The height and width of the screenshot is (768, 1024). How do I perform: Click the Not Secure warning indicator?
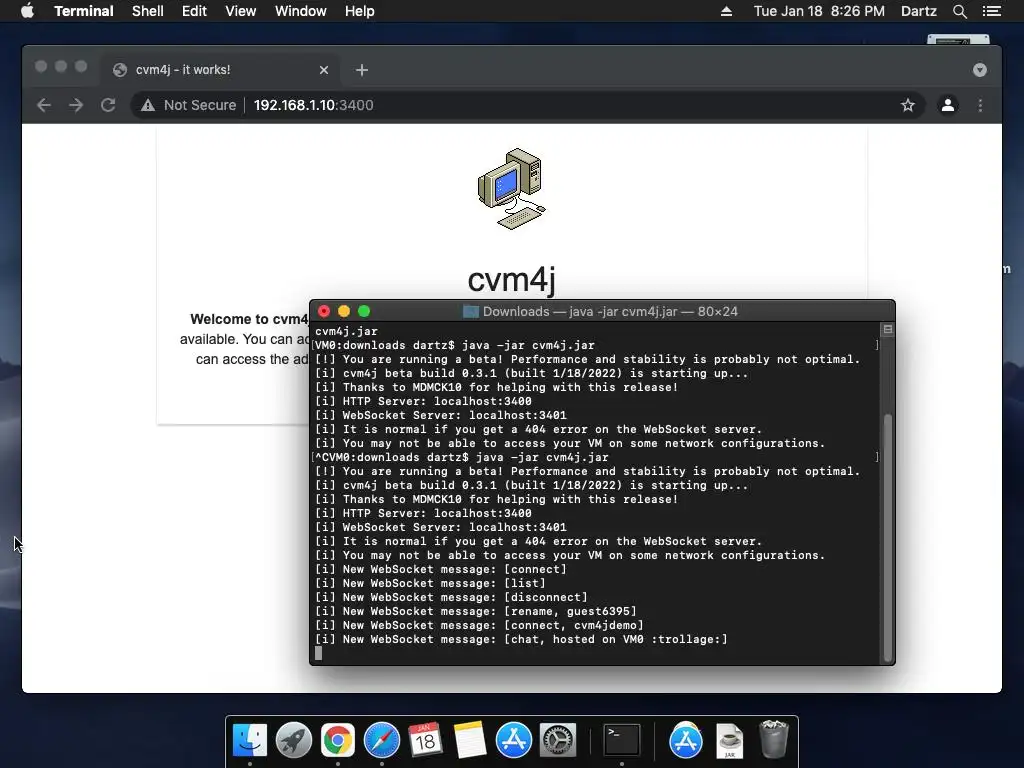click(188, 105)
